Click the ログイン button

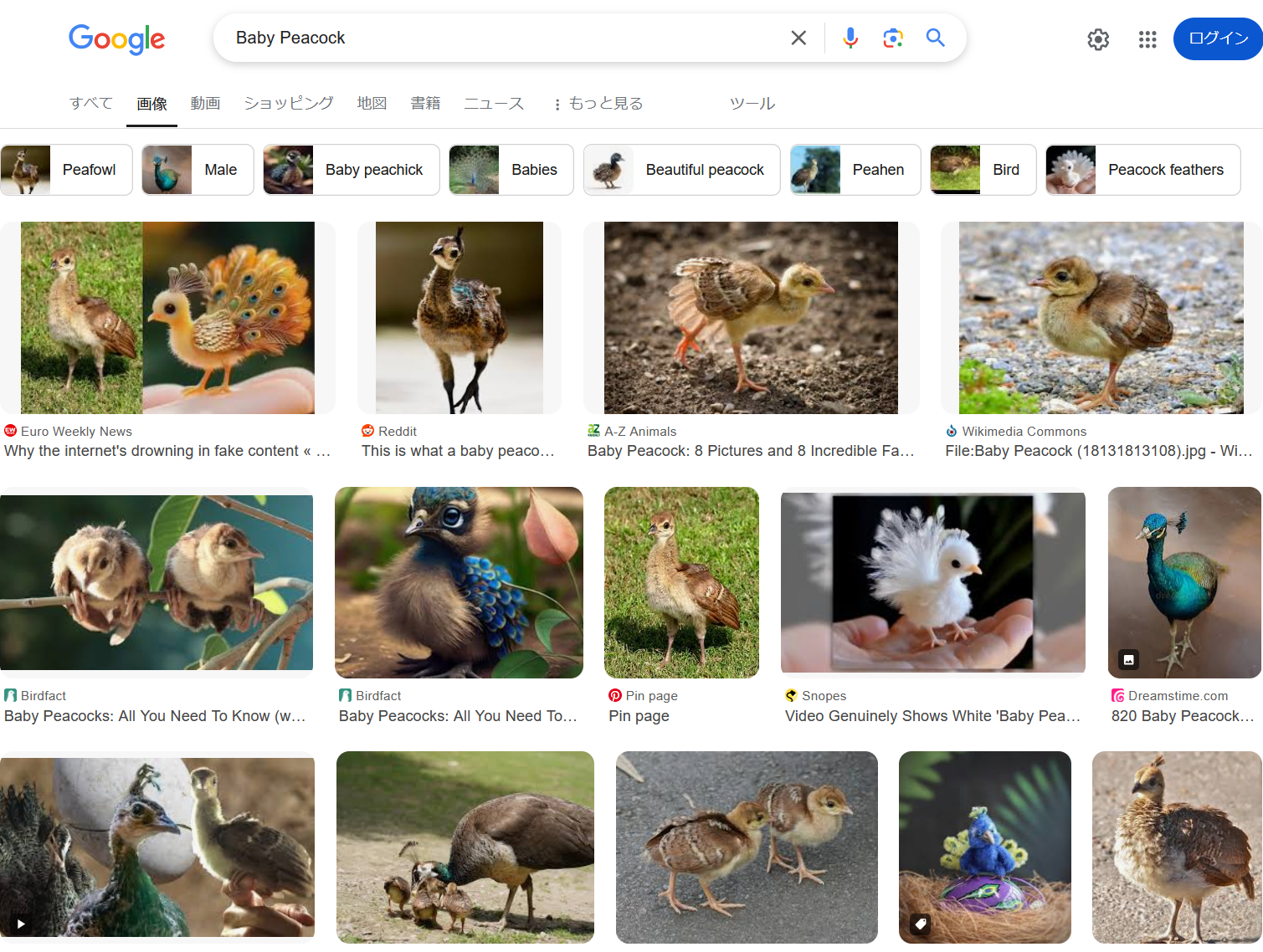pos(1218,38)
